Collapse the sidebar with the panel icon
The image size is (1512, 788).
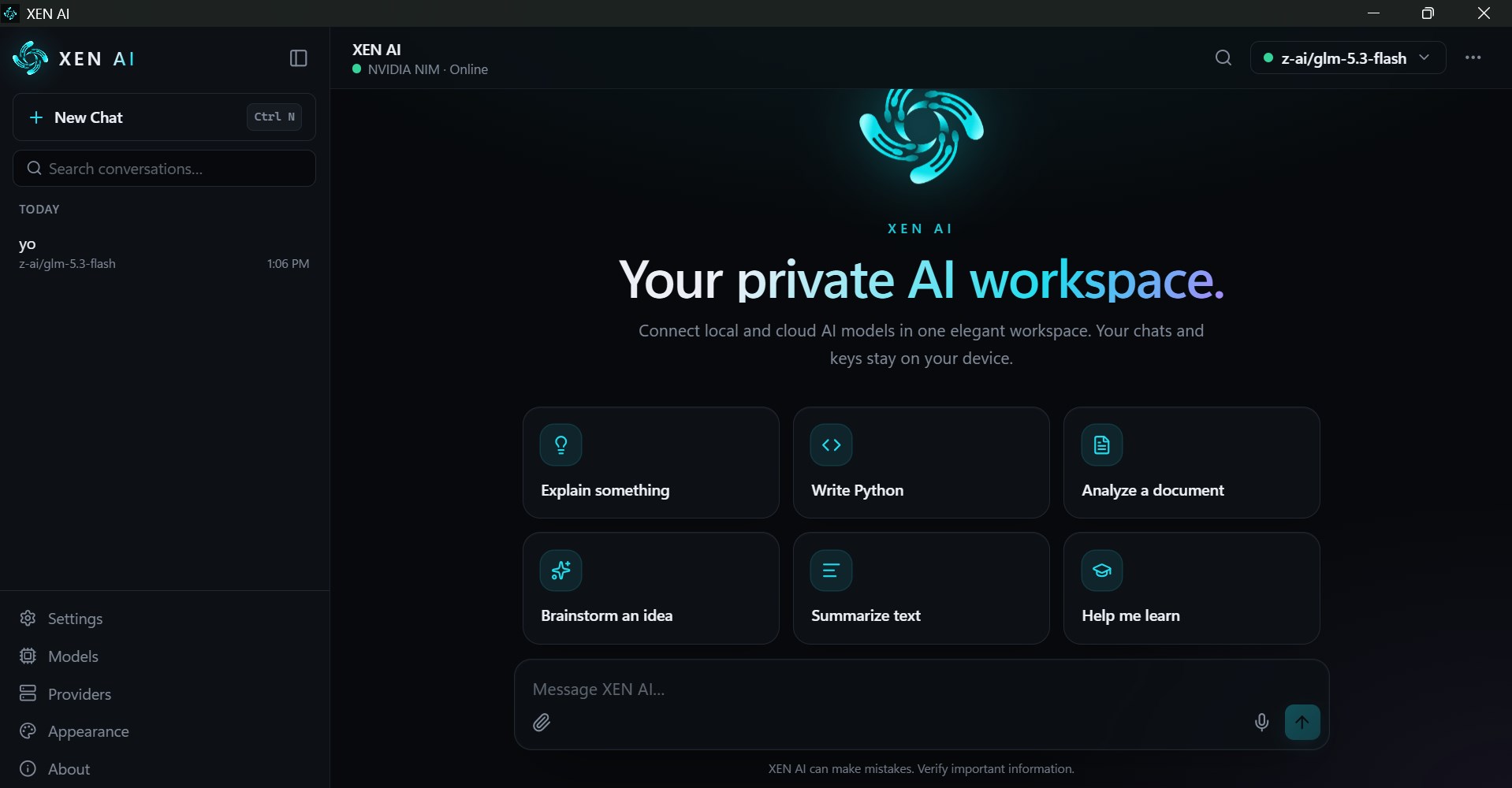click(299, 58)
